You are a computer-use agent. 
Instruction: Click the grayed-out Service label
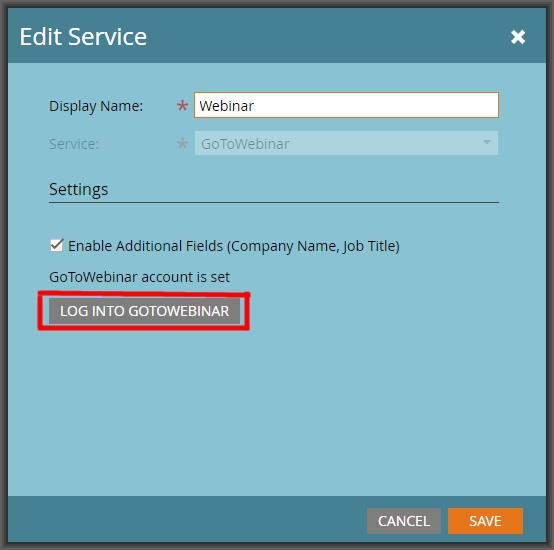coord(74,144)
